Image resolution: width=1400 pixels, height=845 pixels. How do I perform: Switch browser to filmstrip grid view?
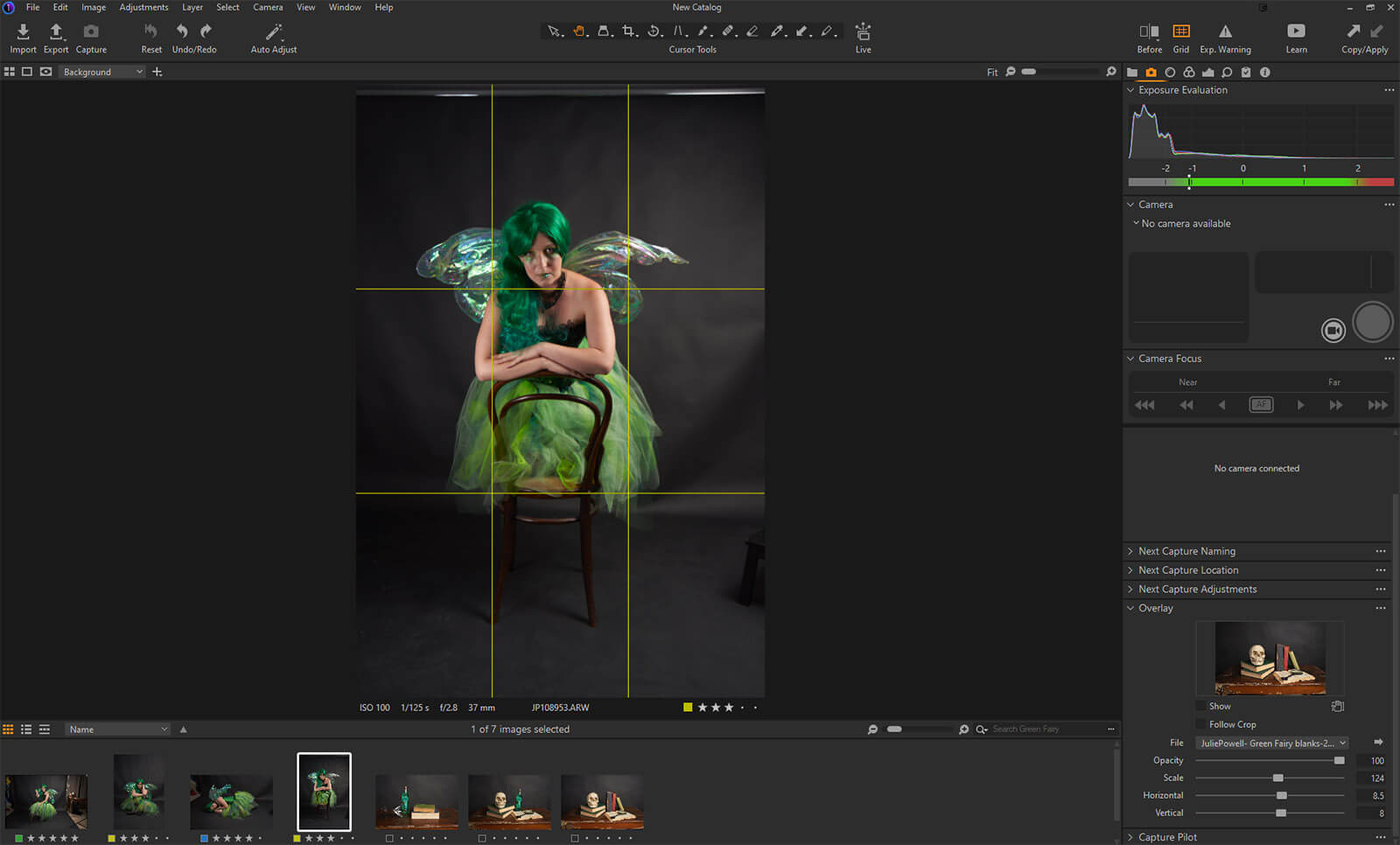point(9,730)
